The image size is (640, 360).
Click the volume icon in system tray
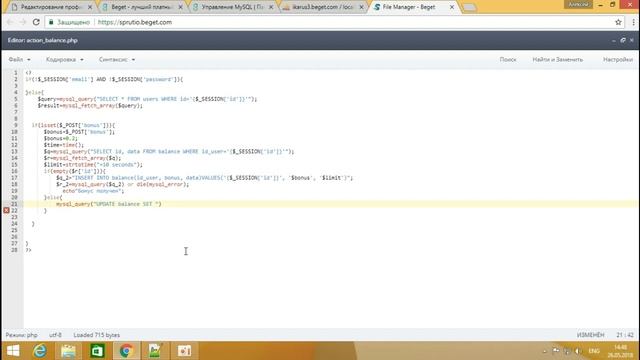tap(578, 351)
